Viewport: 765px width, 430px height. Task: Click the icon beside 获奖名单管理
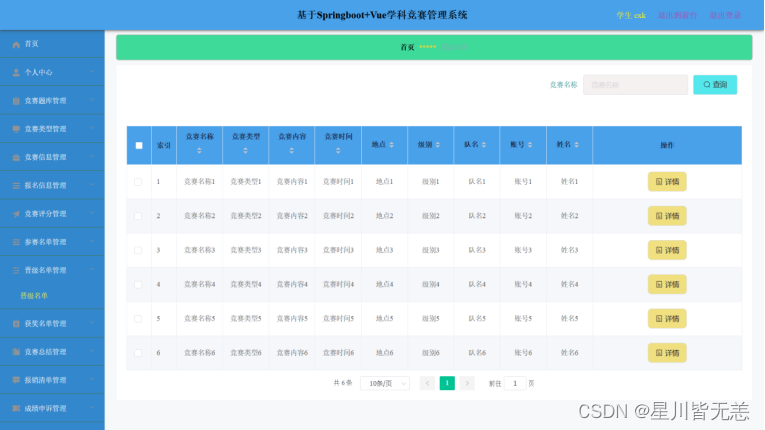click(x=16, y=324)
